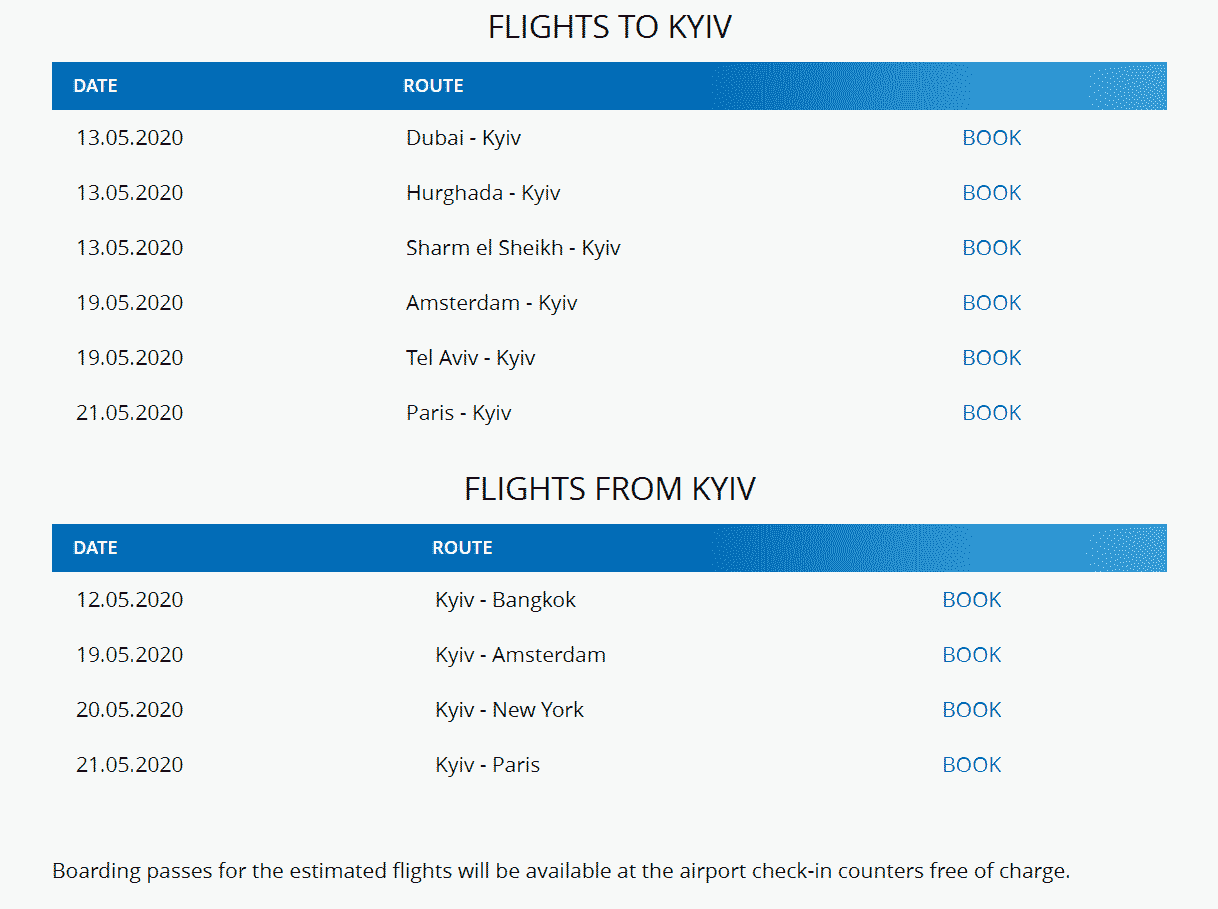Screen dimensions: 1218x909
Task: Select the Kyiv - New York route text
Action: pyautogui.click(x=509, y=710)
